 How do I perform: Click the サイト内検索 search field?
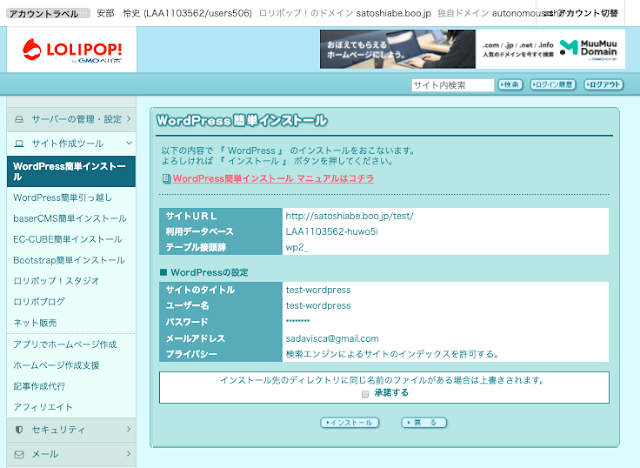(453, 85)
